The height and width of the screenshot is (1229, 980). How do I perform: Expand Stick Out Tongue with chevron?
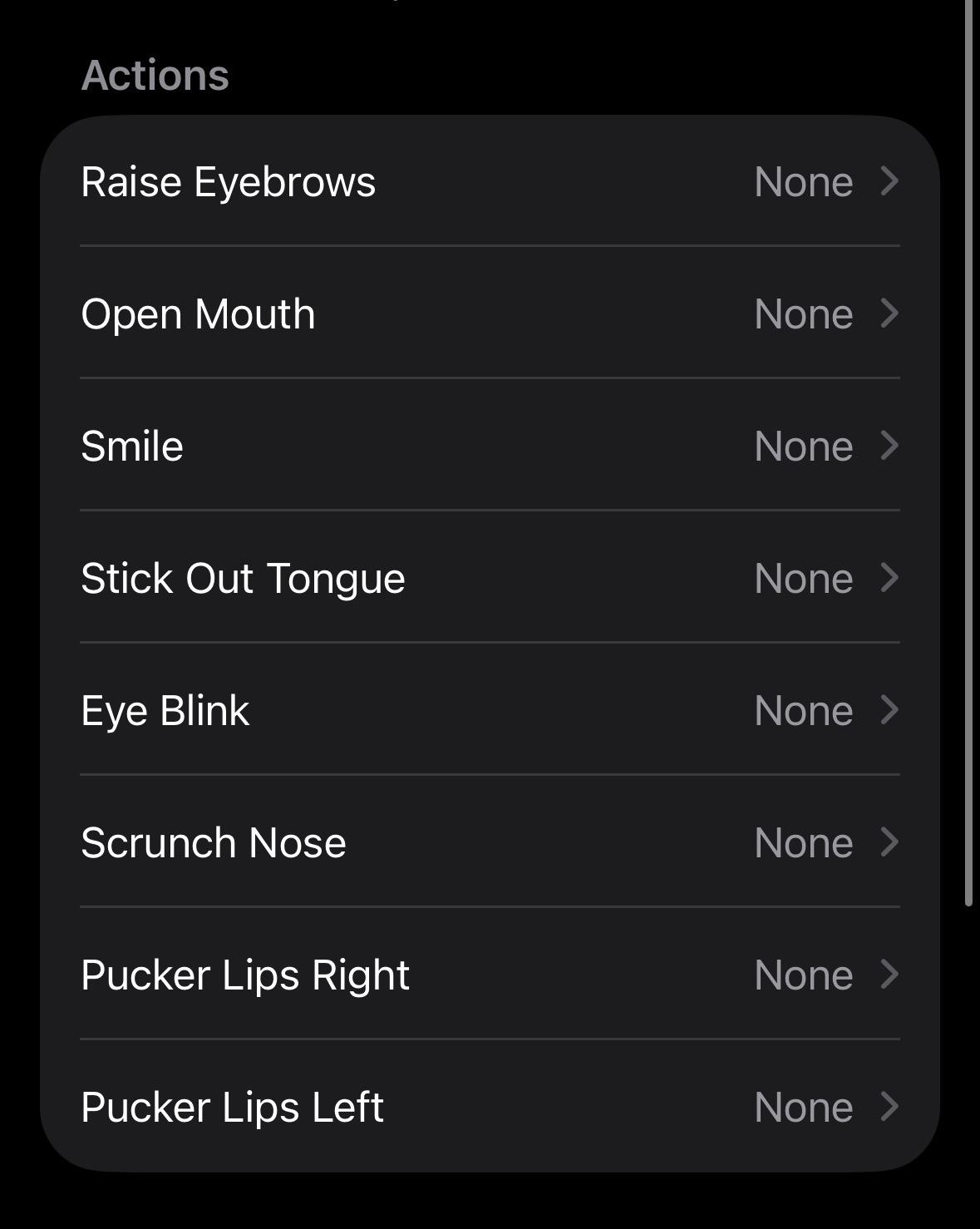click(889, 578)
